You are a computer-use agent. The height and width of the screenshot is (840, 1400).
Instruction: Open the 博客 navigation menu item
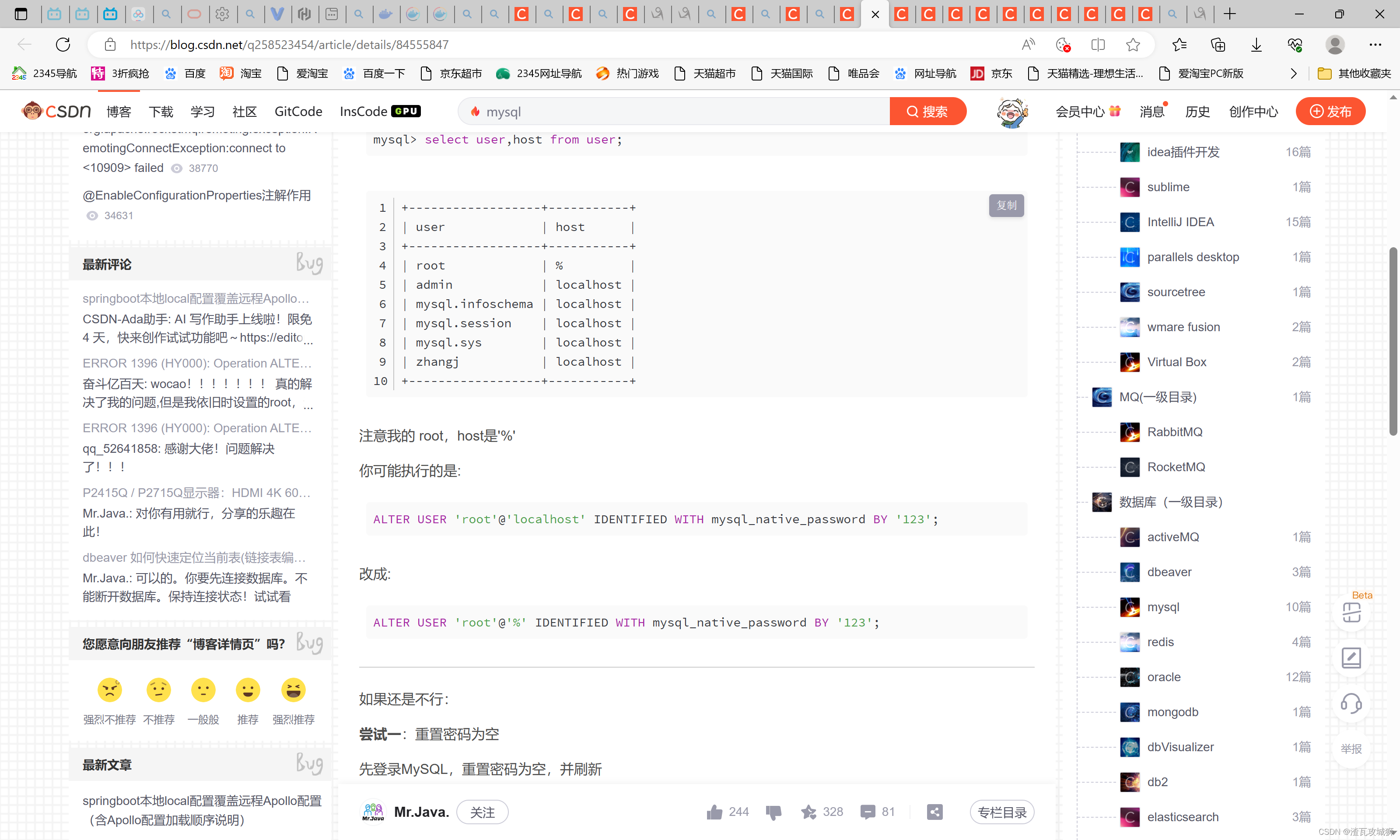119,112
